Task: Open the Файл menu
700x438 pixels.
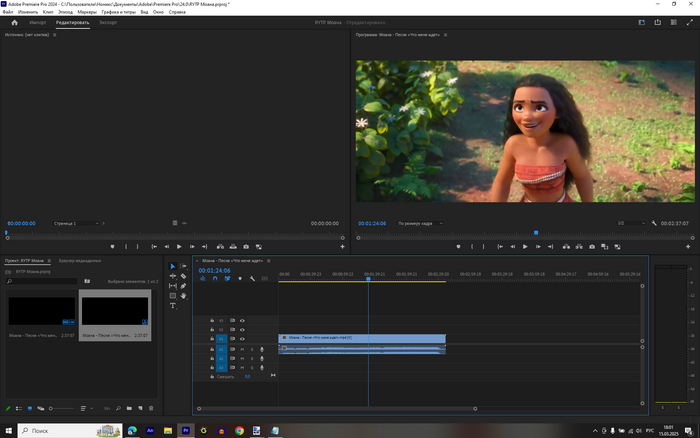Action: (x=8, y=12)
